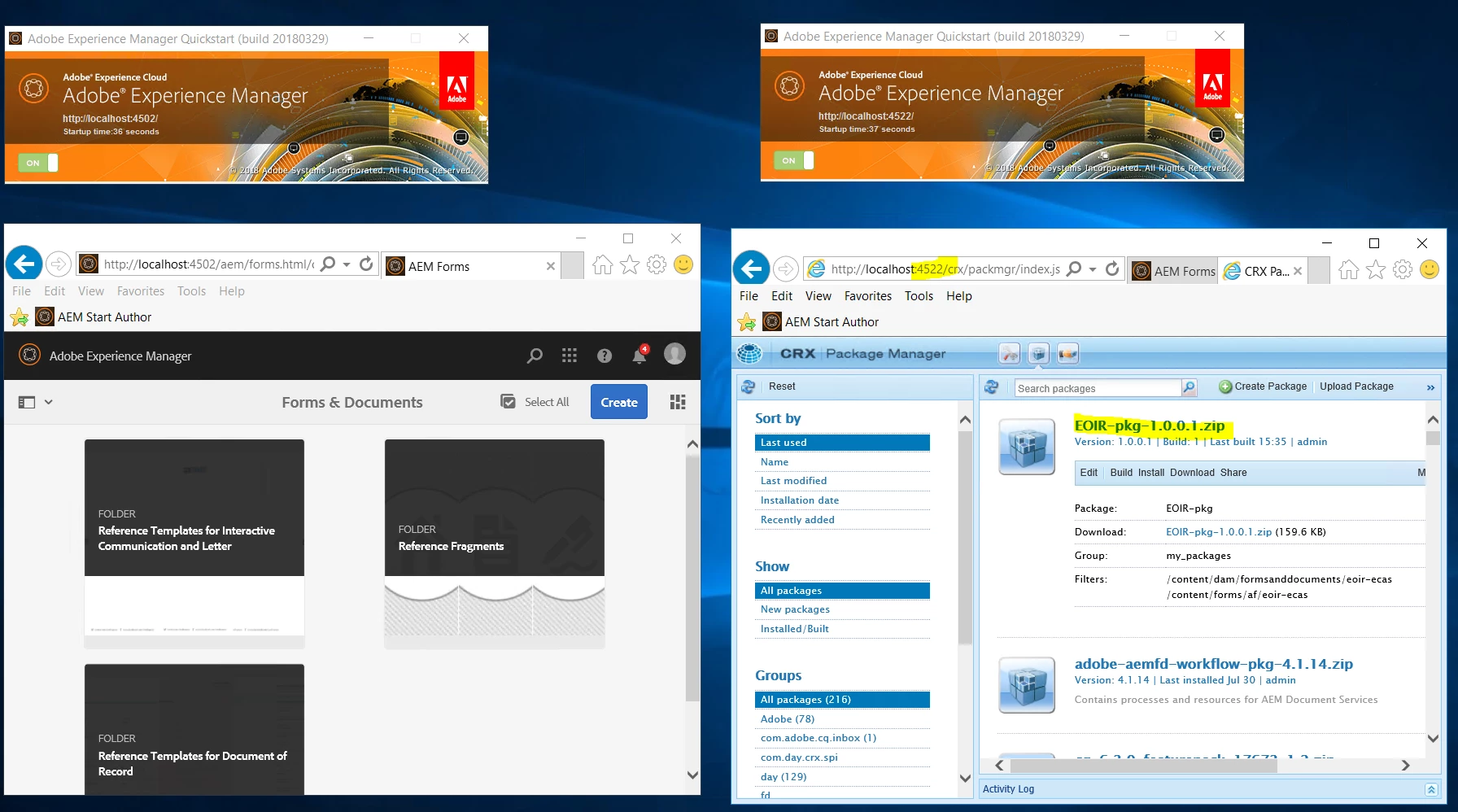Click Create Package in Package Manager
This screenshot has height=812, width=1458.
[1263, 386]
